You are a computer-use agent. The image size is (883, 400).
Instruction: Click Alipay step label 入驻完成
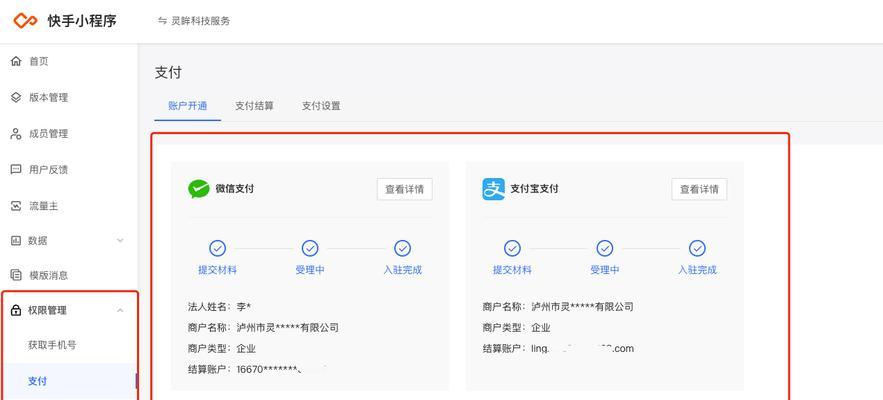pos(697,270)
